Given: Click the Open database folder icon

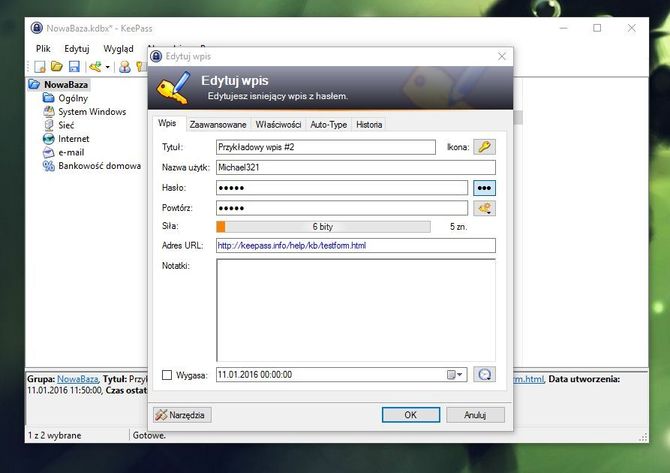Looking at the screenshot, I should click(x=55, y=67).
